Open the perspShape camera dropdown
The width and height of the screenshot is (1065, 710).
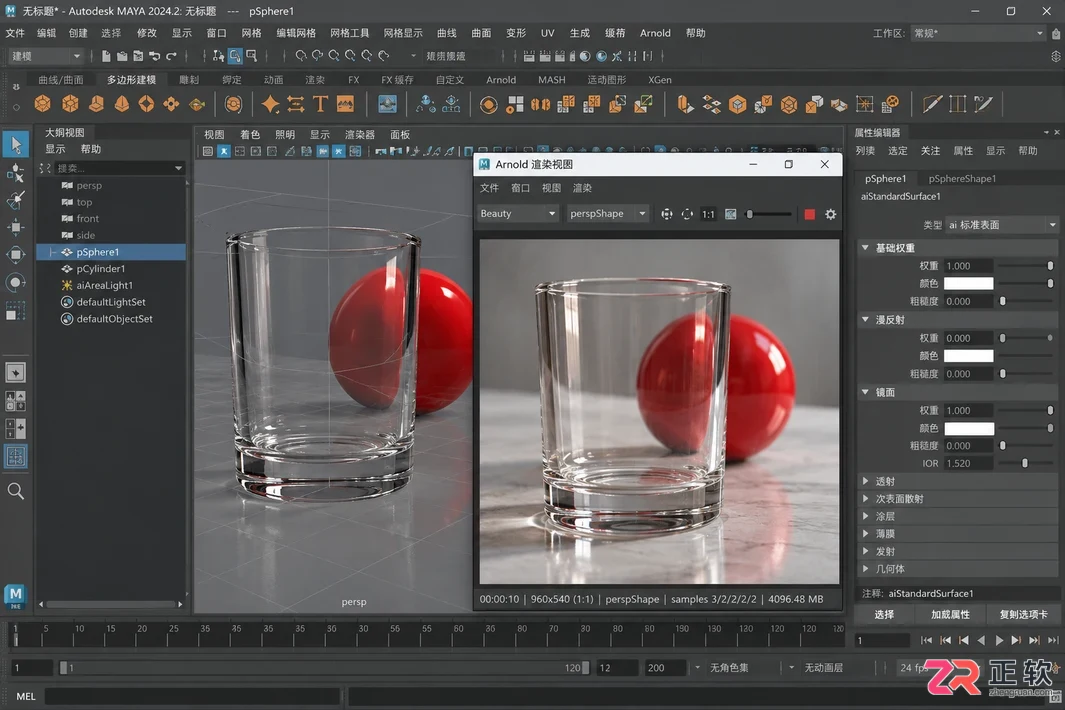point(607,214)
